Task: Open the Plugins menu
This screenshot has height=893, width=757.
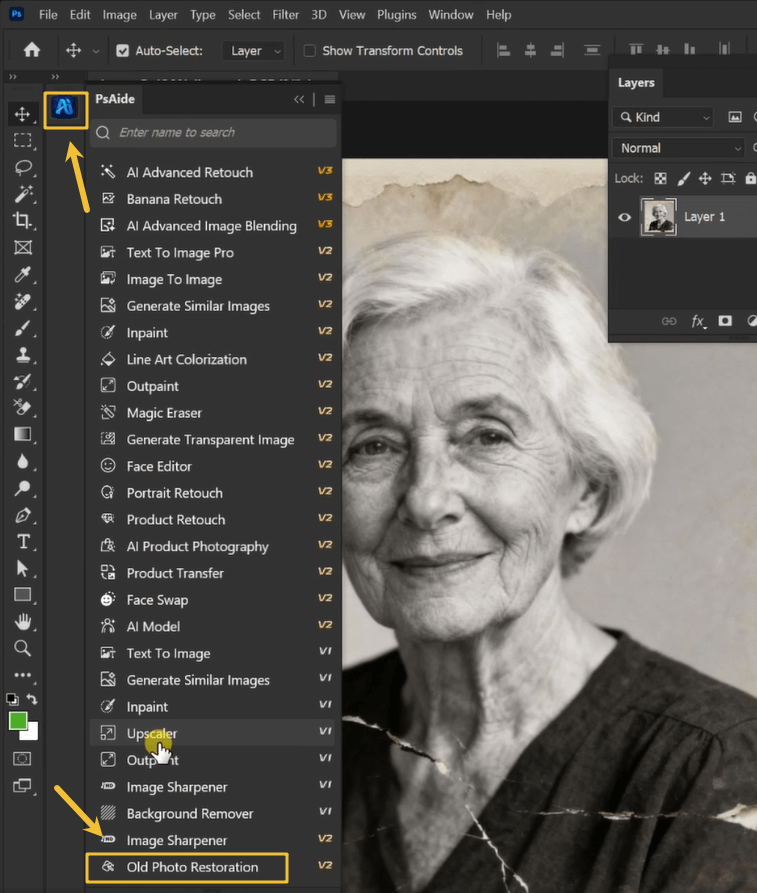Action: click(396, 15)
